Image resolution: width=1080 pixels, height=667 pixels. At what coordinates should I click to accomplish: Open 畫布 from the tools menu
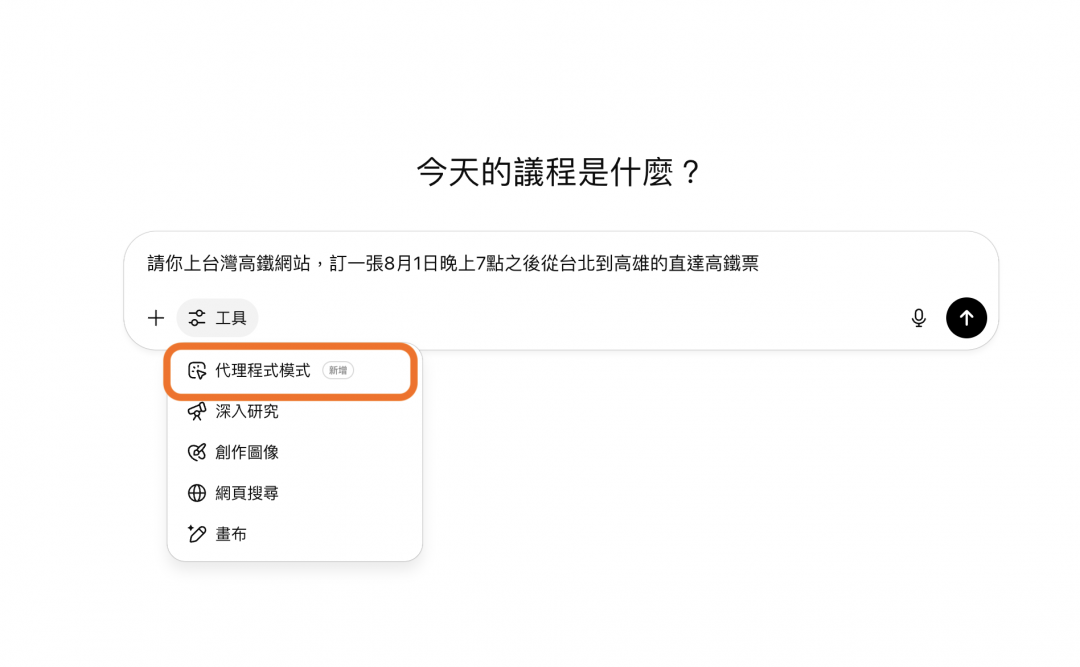point(231,534)
